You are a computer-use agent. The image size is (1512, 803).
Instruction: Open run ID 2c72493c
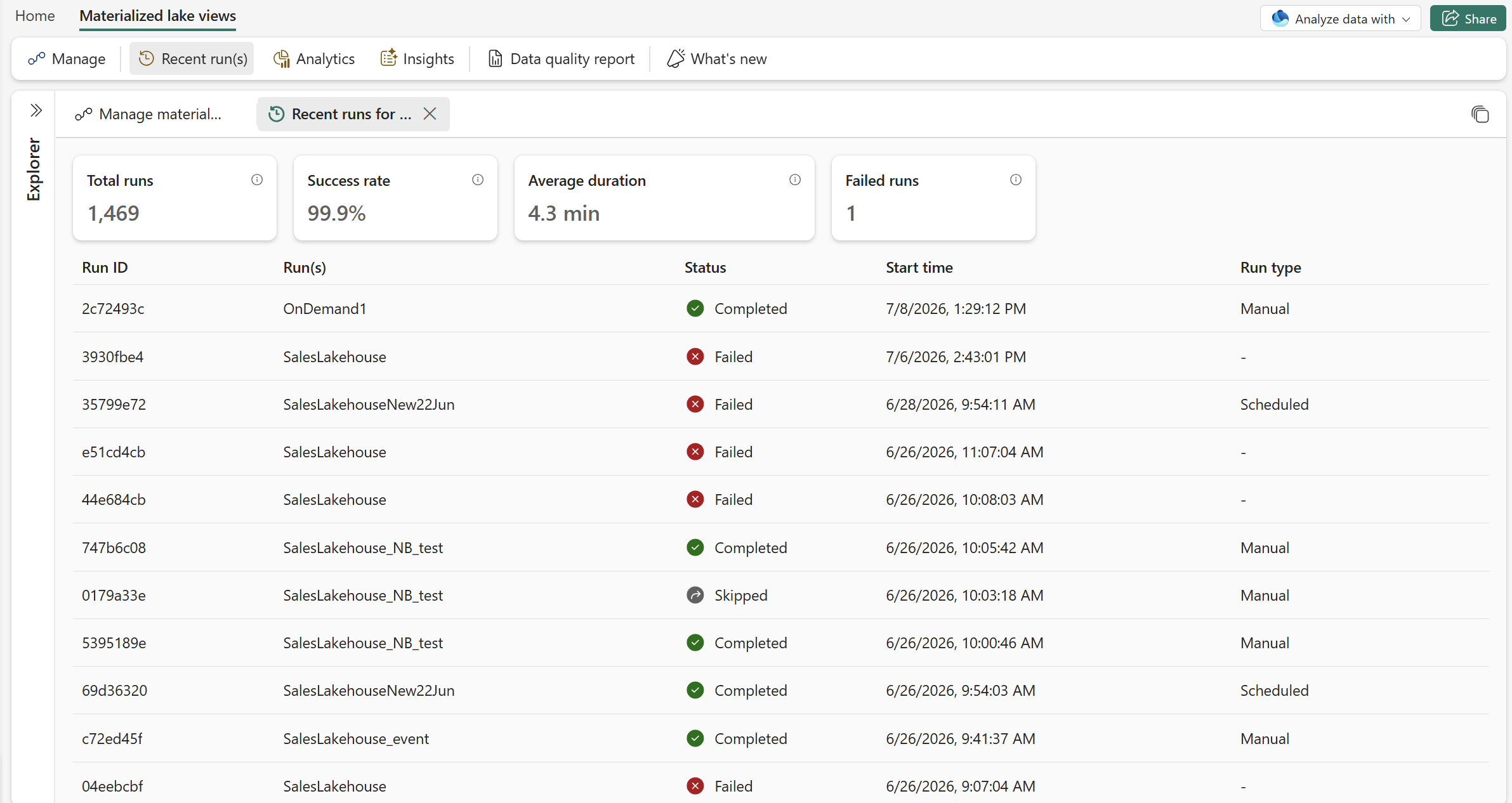[x=113, y=309]
